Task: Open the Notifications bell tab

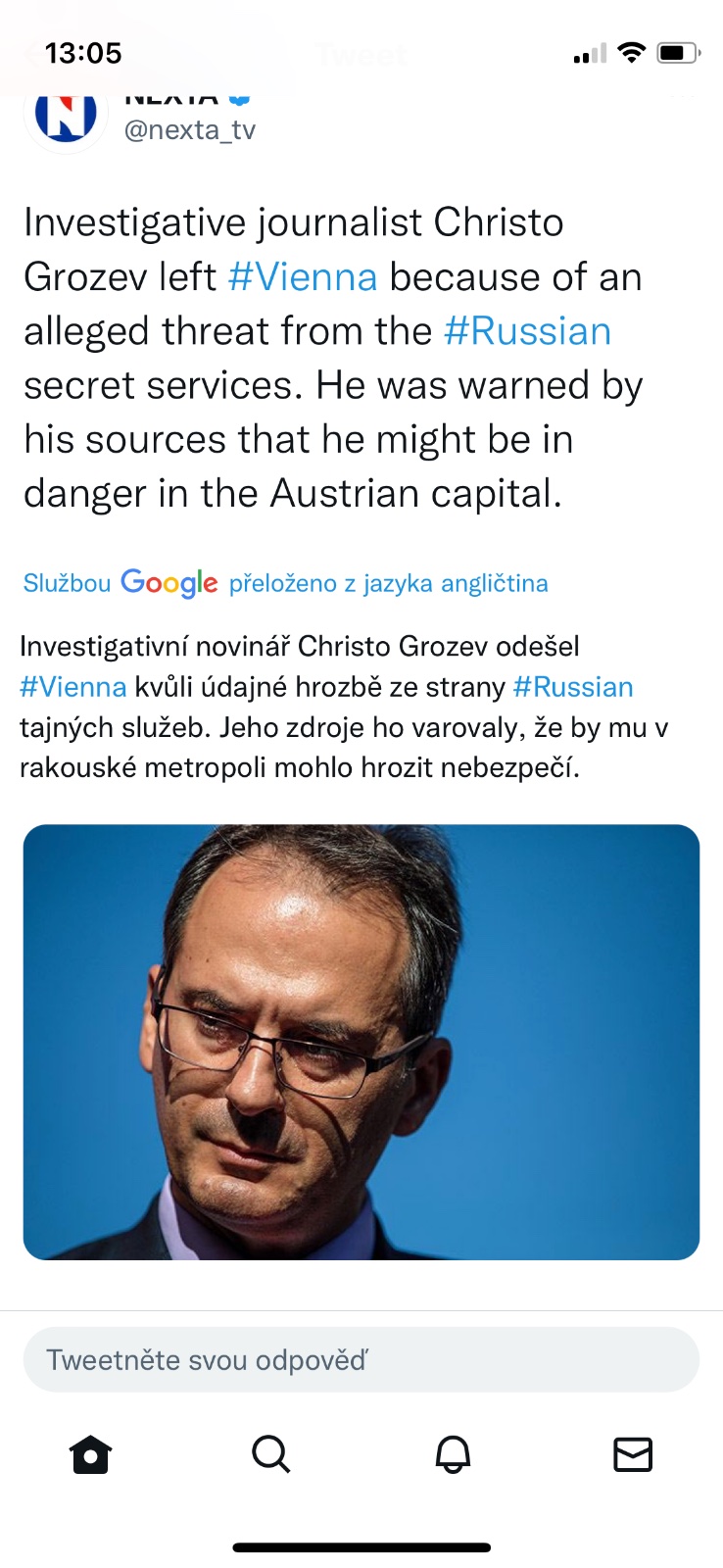Action: pos(453,1454)
